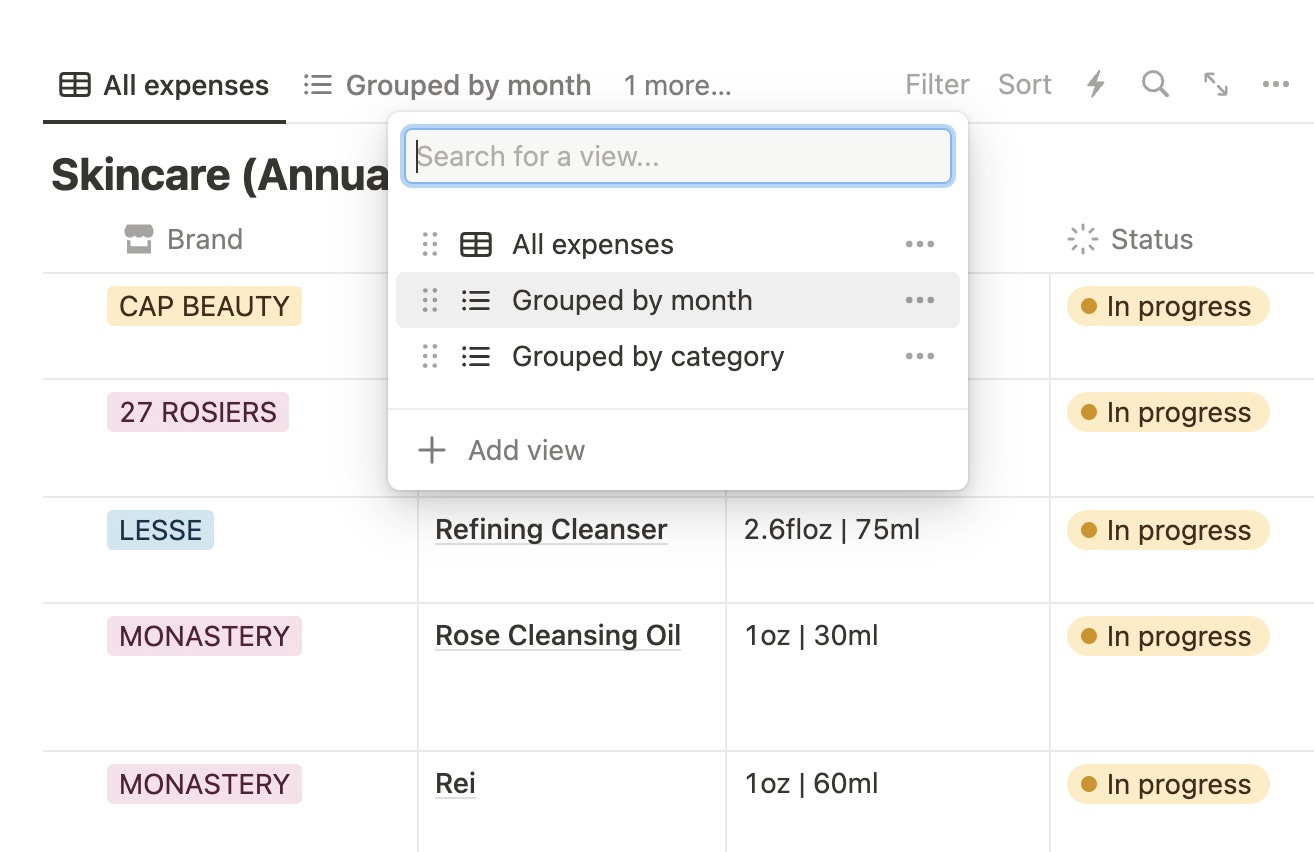1314x852 pixels.
Task: Open the Status column header menu
Action: tap(1150, 239)
